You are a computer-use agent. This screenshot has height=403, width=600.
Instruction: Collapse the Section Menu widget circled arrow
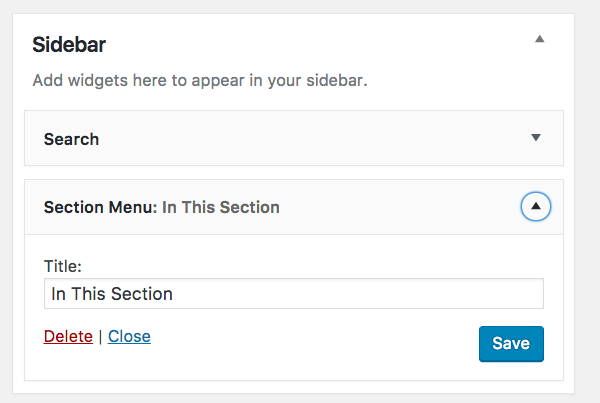535,207
